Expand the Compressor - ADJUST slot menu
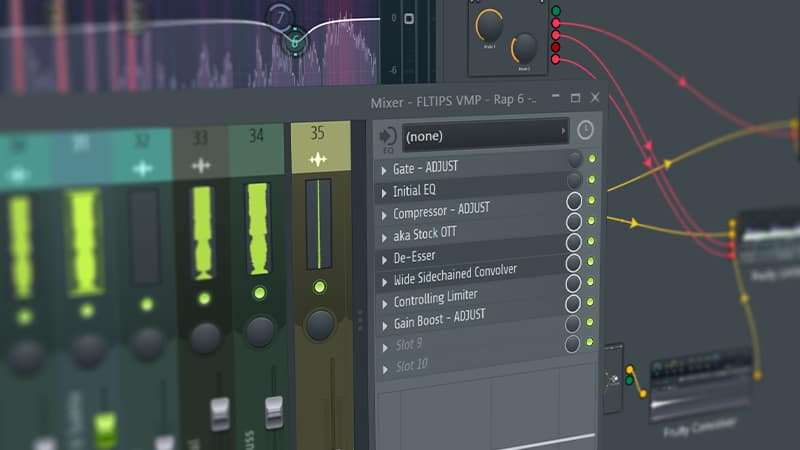 click(384, 216)
